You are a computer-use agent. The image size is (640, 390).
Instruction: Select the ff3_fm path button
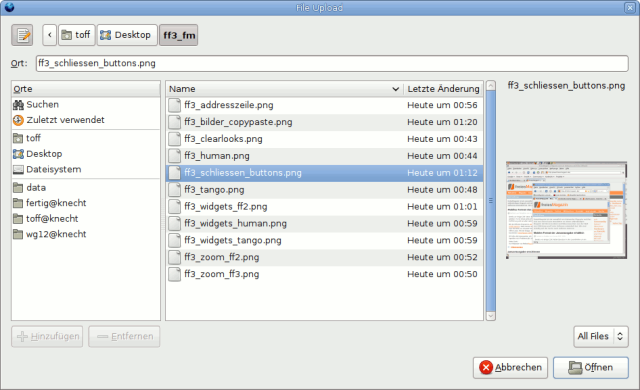(x=179, y=35)
